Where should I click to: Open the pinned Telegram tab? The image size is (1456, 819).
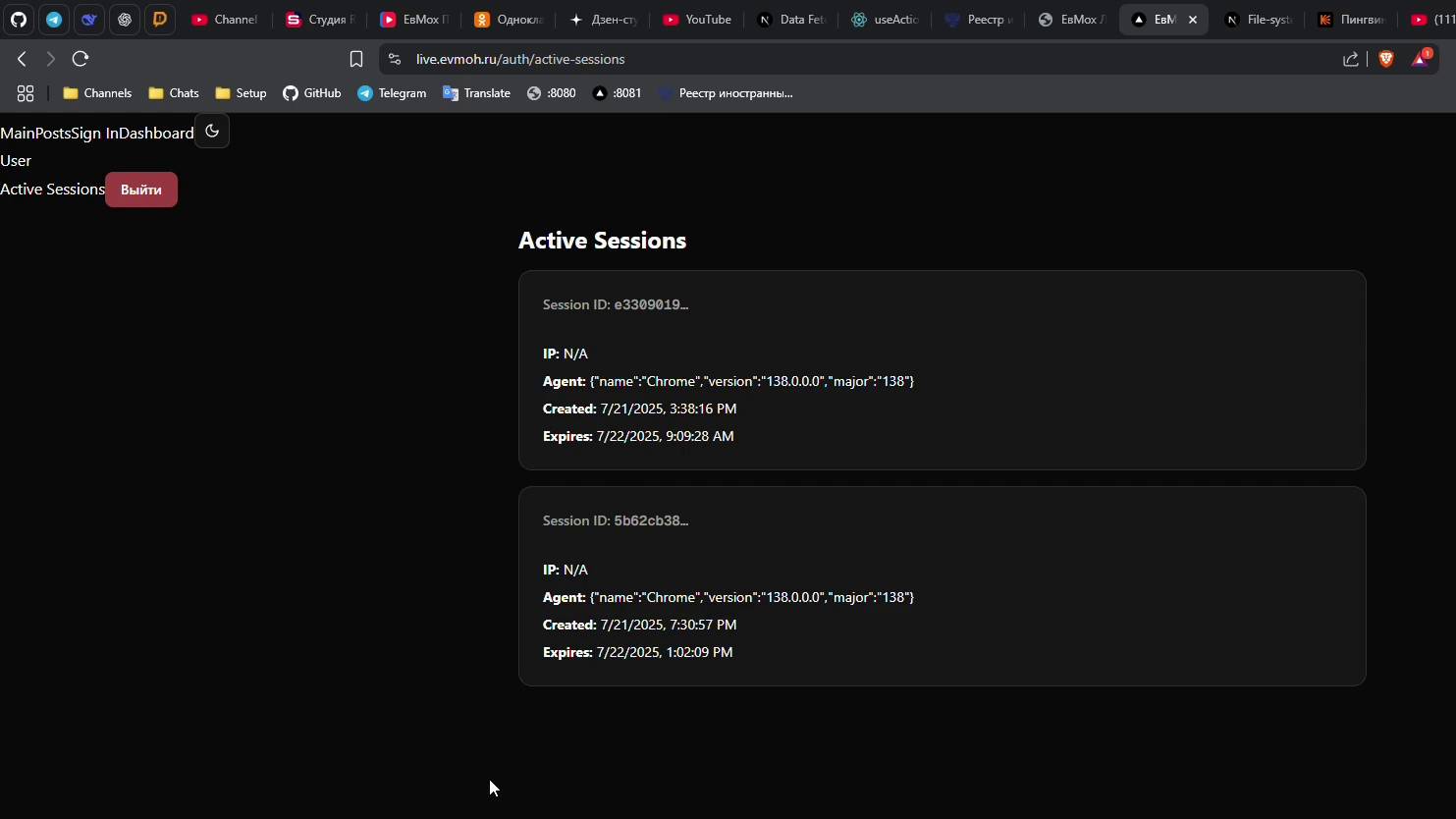(54, 20)
